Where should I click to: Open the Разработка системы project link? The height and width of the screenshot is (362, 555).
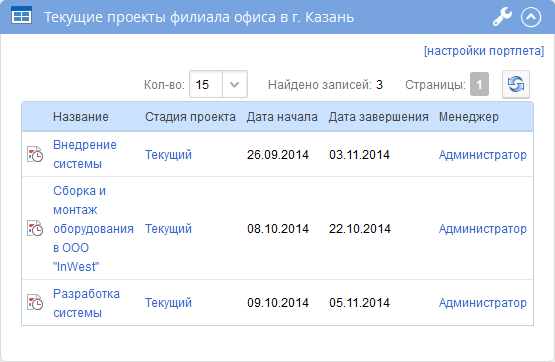click(x=86, y=303)
